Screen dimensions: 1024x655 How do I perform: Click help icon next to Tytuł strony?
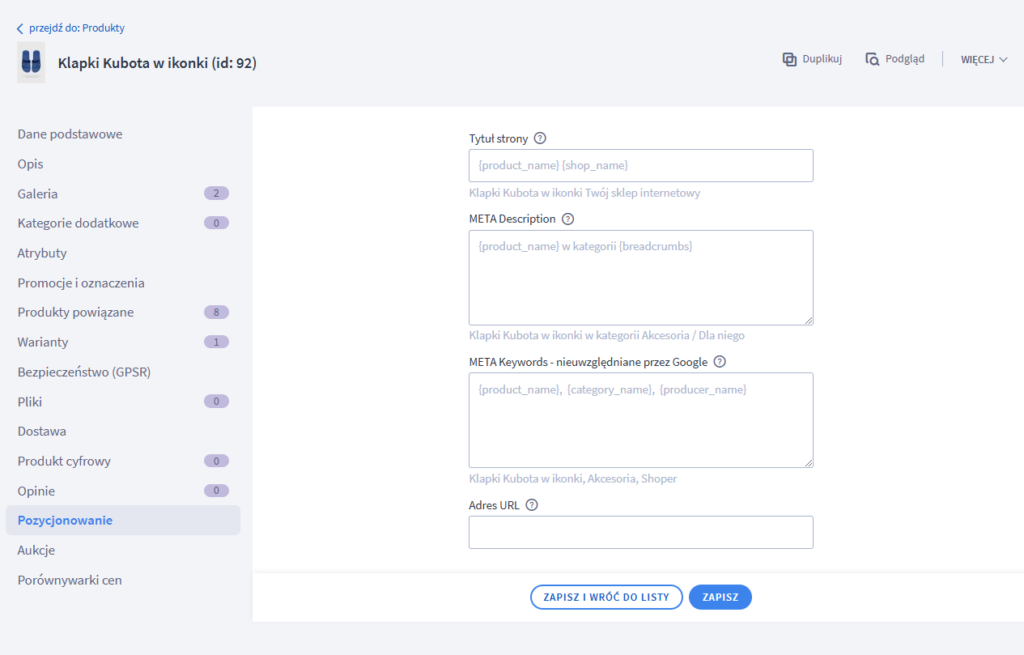coord(539,138)
